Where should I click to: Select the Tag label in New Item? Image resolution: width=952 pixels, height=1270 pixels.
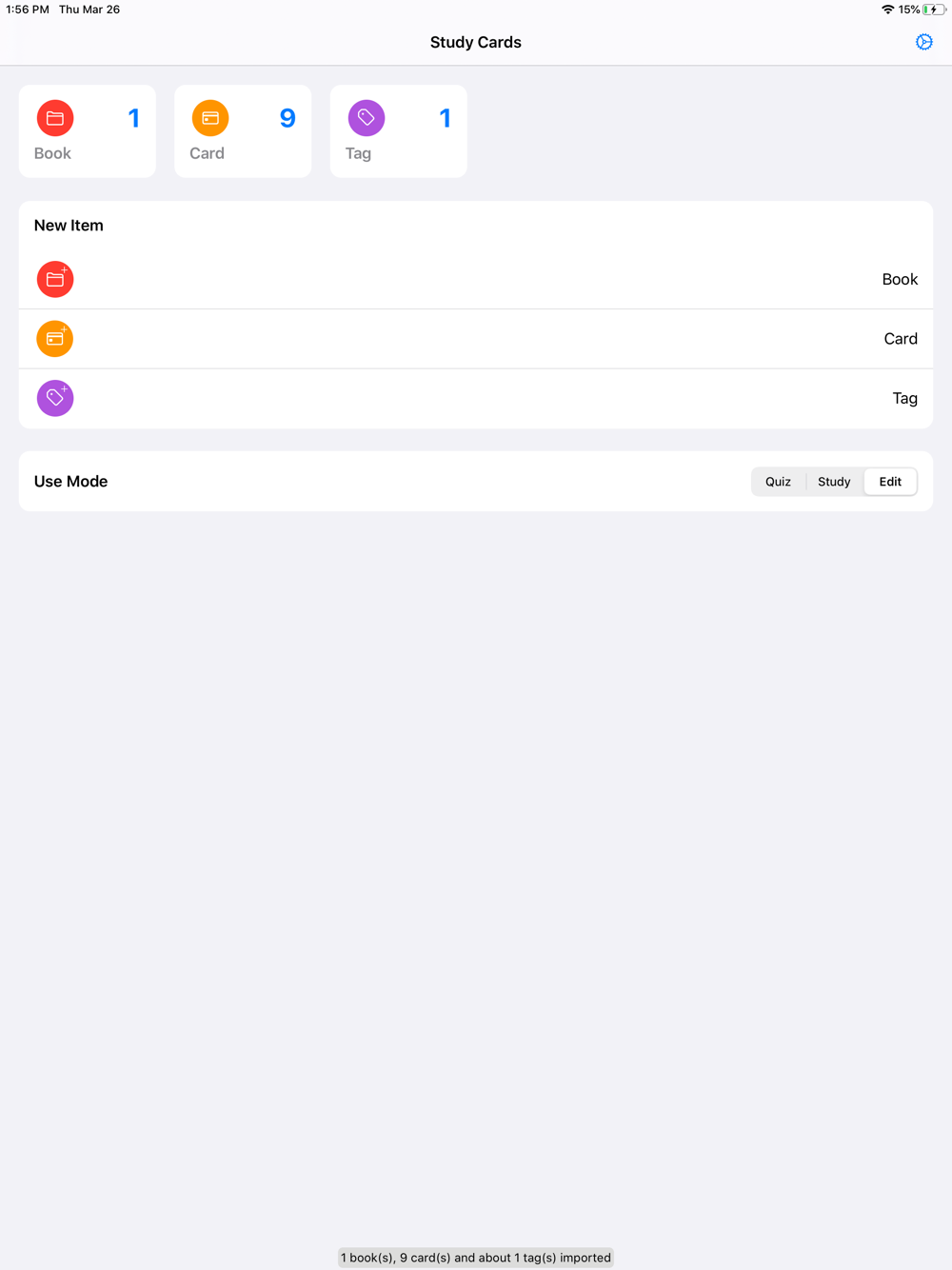(x=904, y=398)
